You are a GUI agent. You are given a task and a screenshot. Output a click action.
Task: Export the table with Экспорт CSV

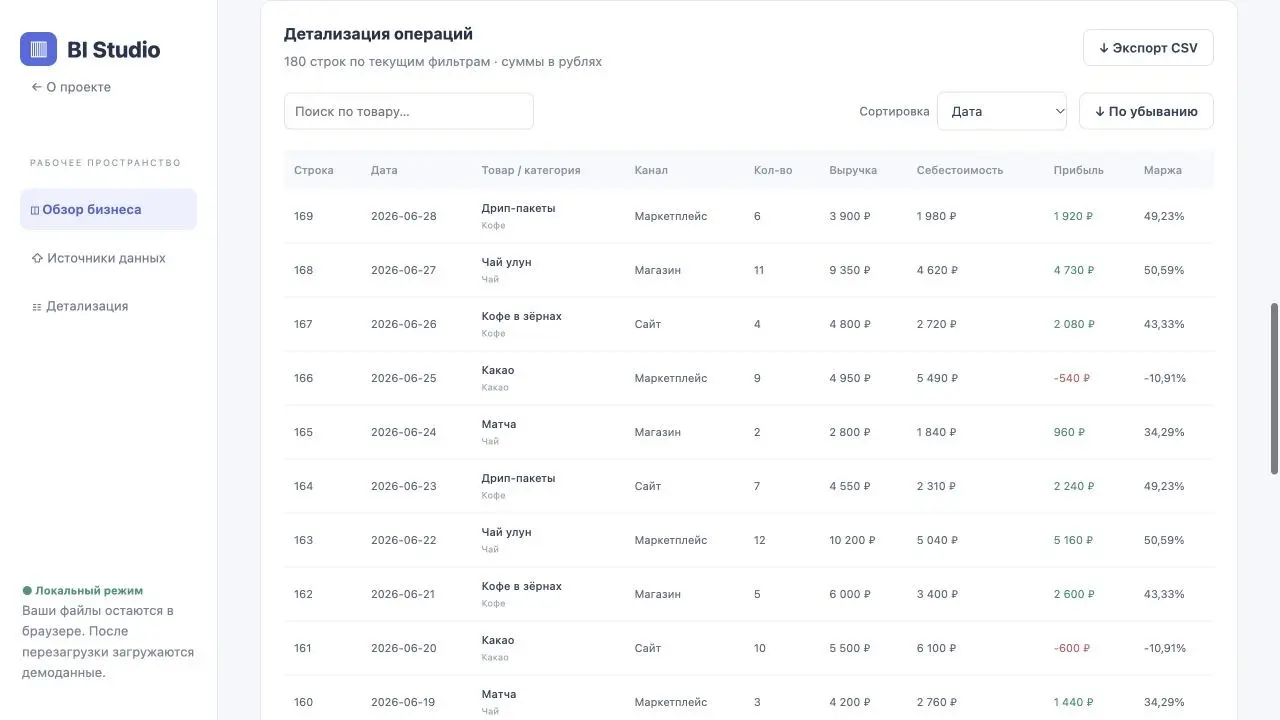1148,48
